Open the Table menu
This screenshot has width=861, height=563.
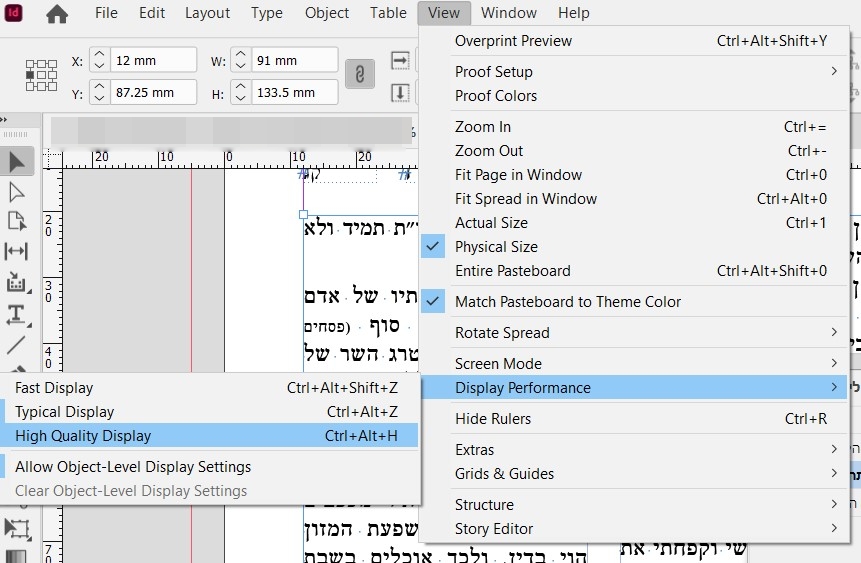(388, 13)
